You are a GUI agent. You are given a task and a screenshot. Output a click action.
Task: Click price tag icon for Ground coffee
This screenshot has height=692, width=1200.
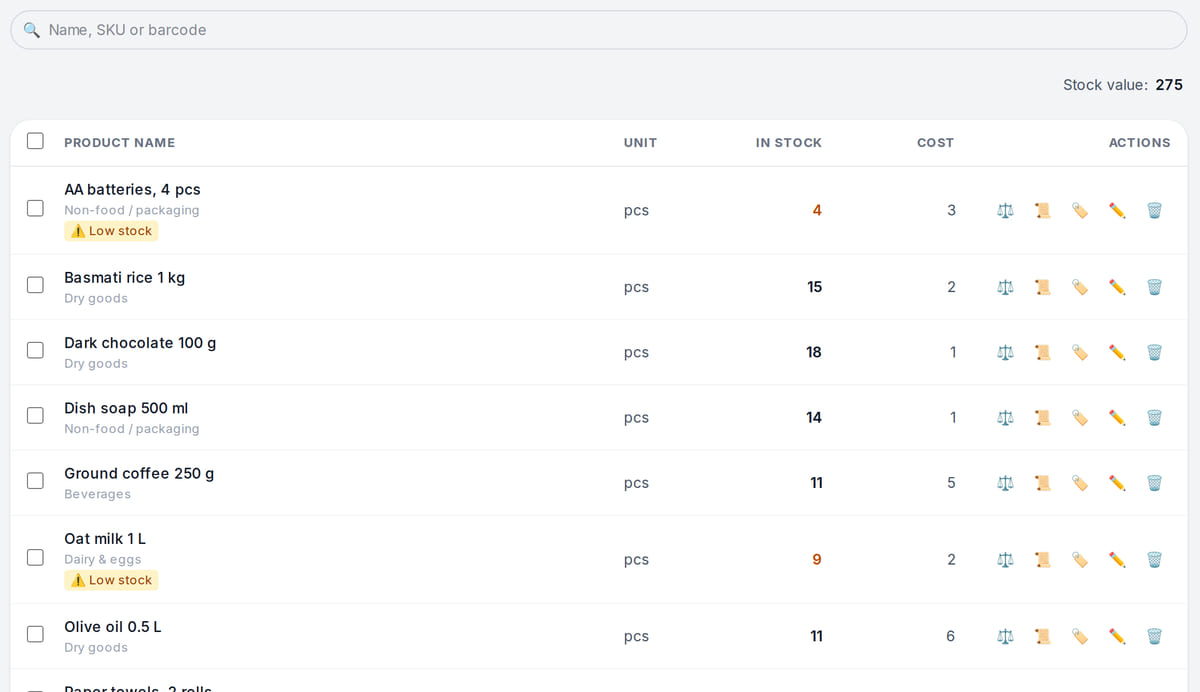(x=1080, y=483)
